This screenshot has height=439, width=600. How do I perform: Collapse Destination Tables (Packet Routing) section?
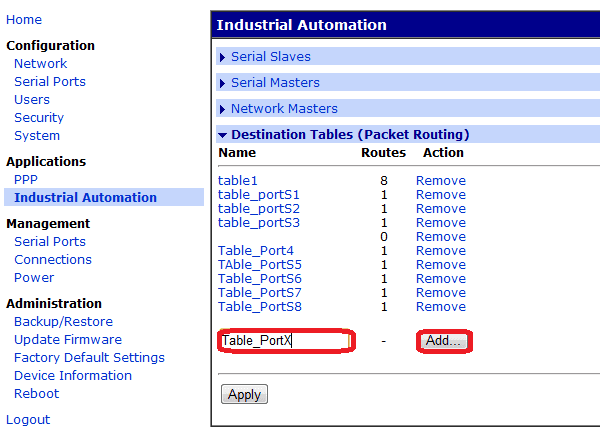[x=349, y=134]
